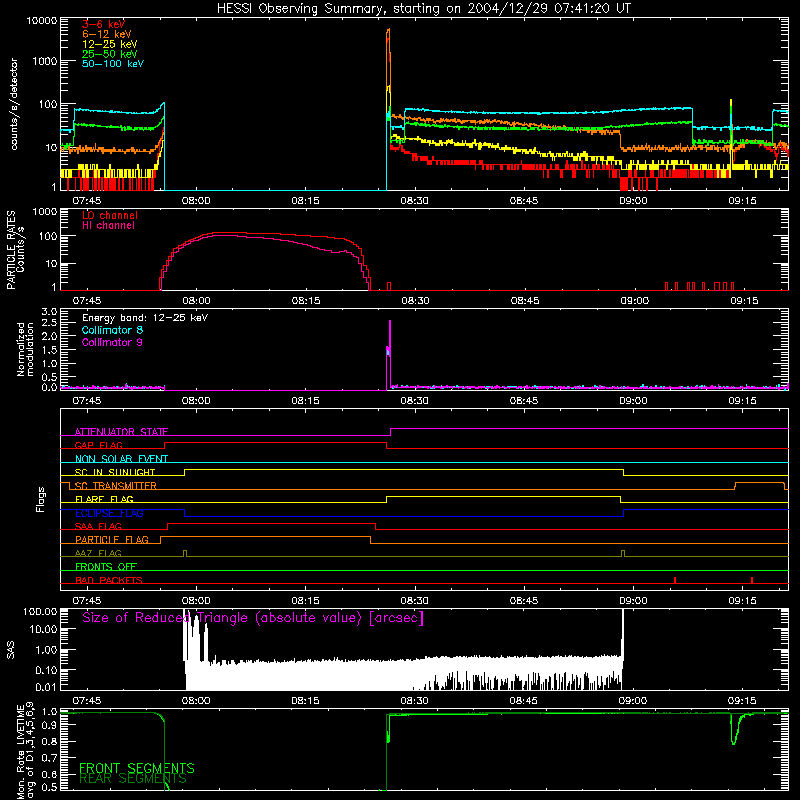This screenshot has width=800, height=800.
Task: Select the orange 6-12 keV legend label
Action: (107, 34)
